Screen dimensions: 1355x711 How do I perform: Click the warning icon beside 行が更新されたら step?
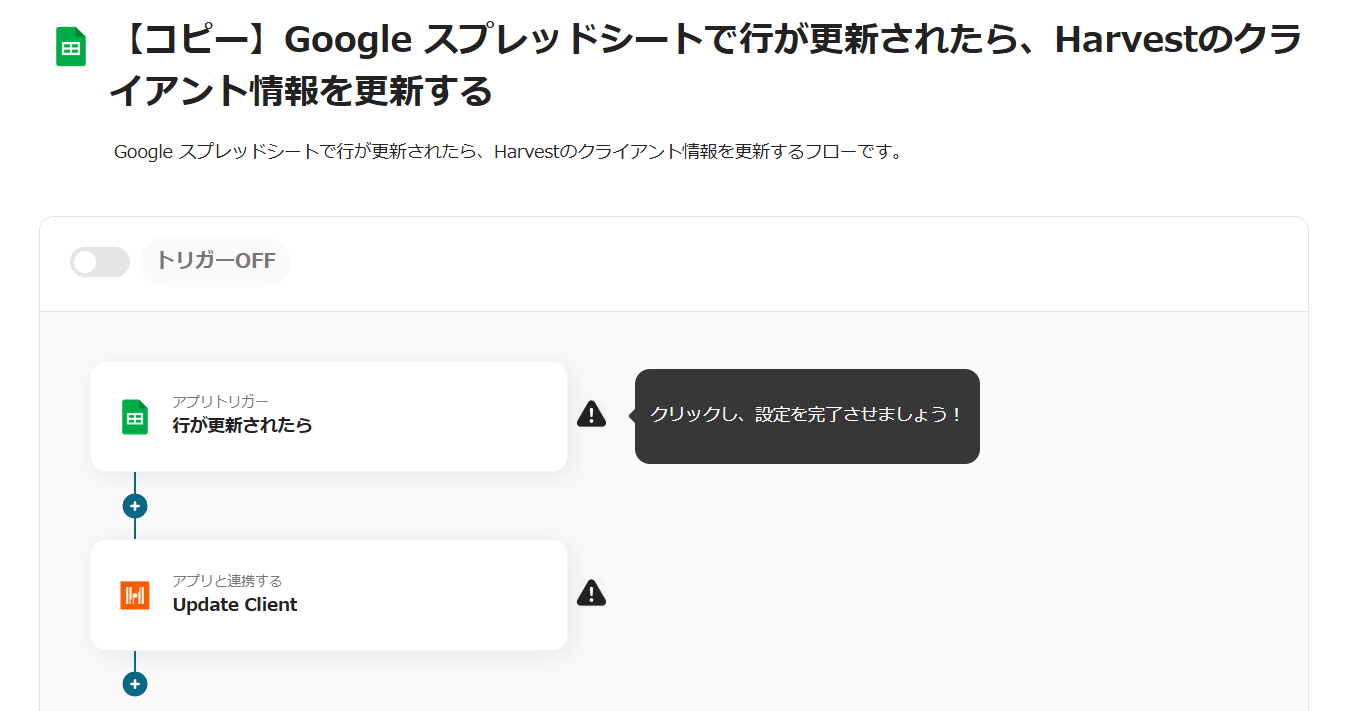click(x=591, y=414)
